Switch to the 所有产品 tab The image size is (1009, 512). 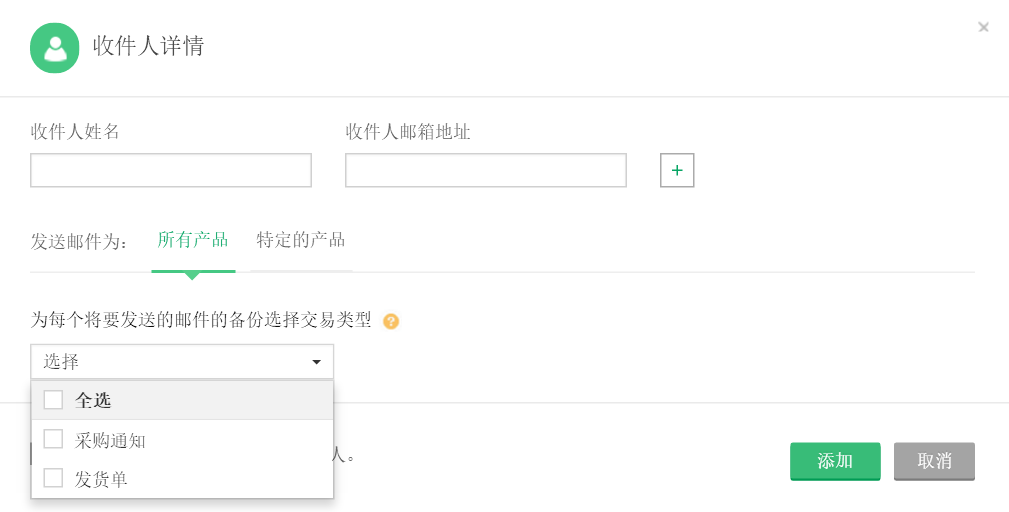(193, 240)
